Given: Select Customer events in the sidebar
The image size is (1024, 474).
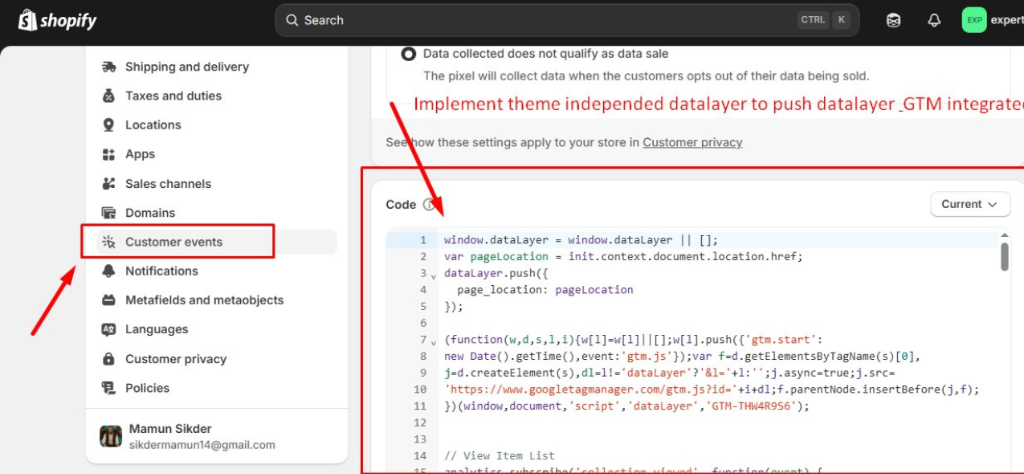Looking at the screenshot, I should pyautogui.click(x=216, y=242).
